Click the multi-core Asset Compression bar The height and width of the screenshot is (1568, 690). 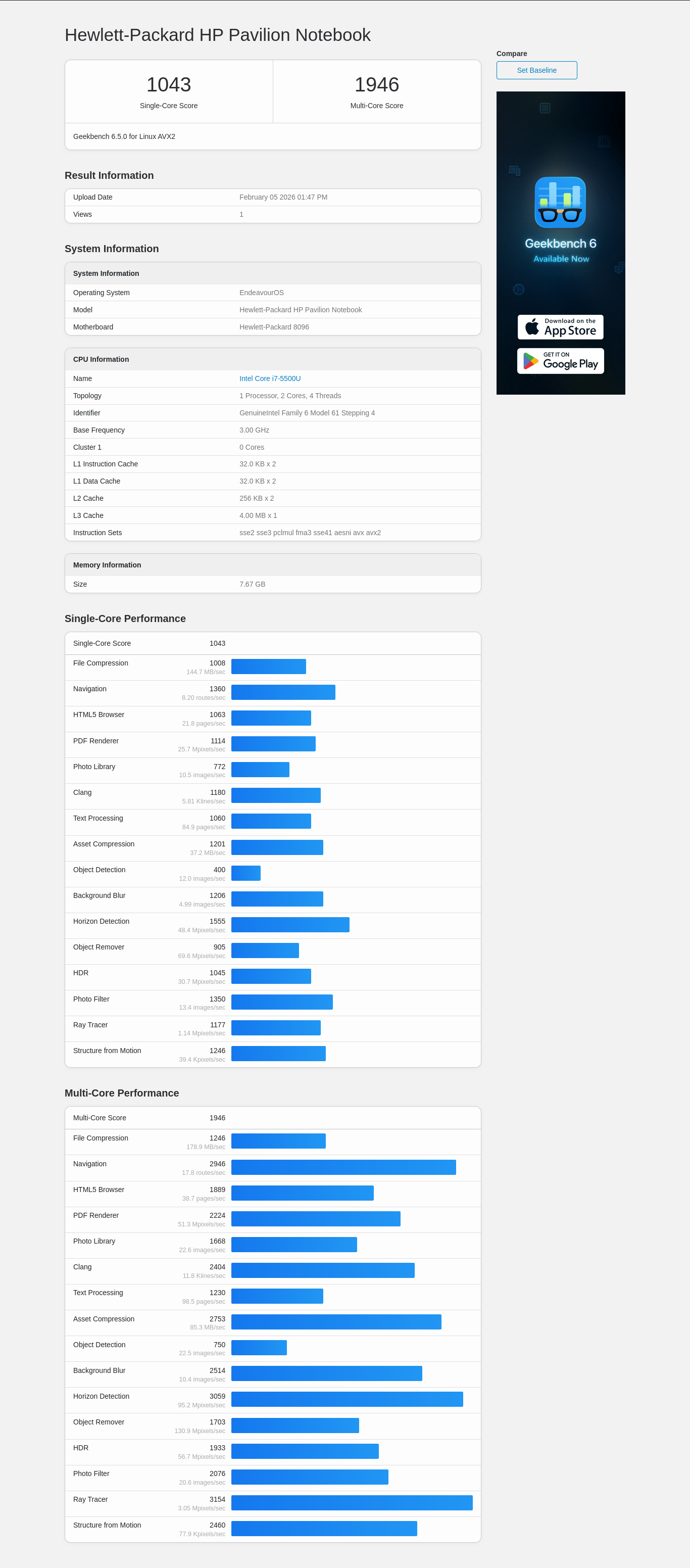point(336,1322)
